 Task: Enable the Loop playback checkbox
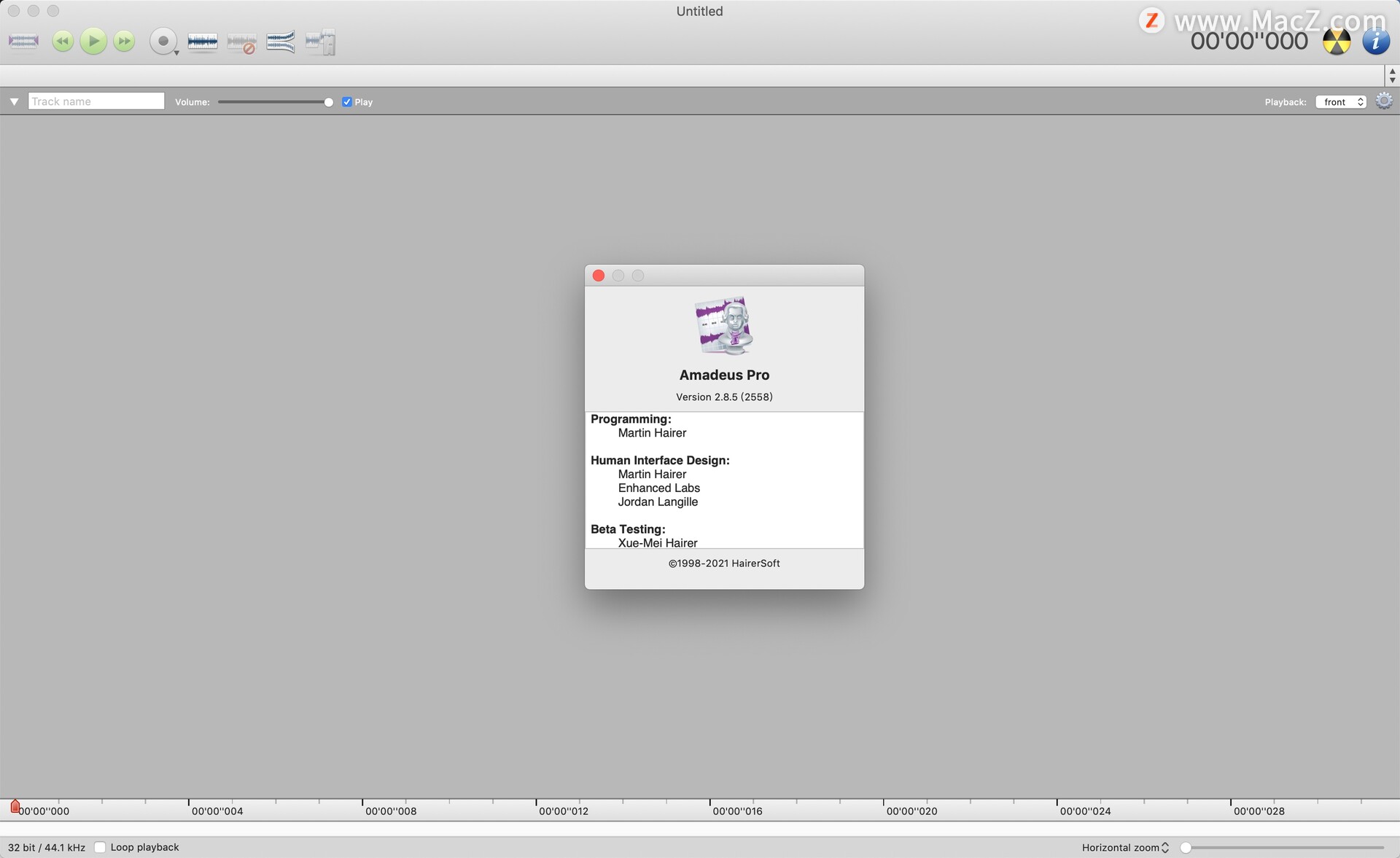101,847
